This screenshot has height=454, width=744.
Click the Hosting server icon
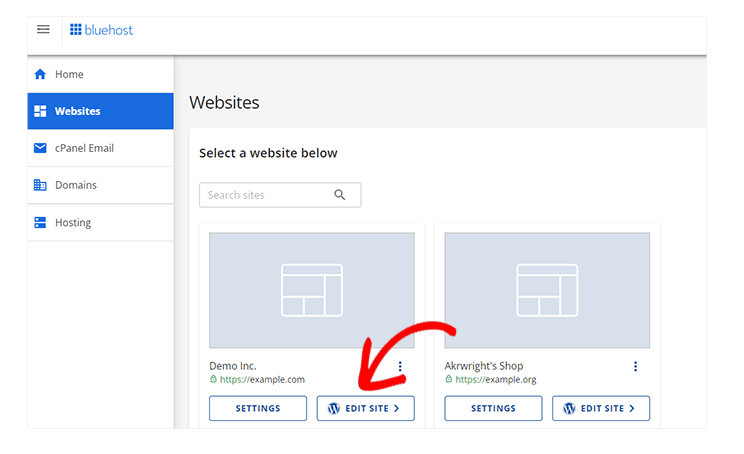40,222
